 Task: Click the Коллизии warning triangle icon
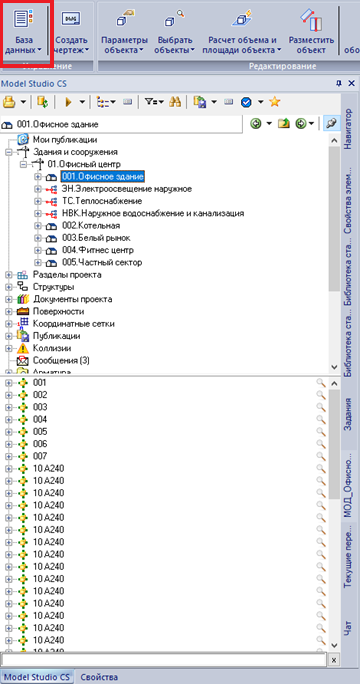[22, 349]
